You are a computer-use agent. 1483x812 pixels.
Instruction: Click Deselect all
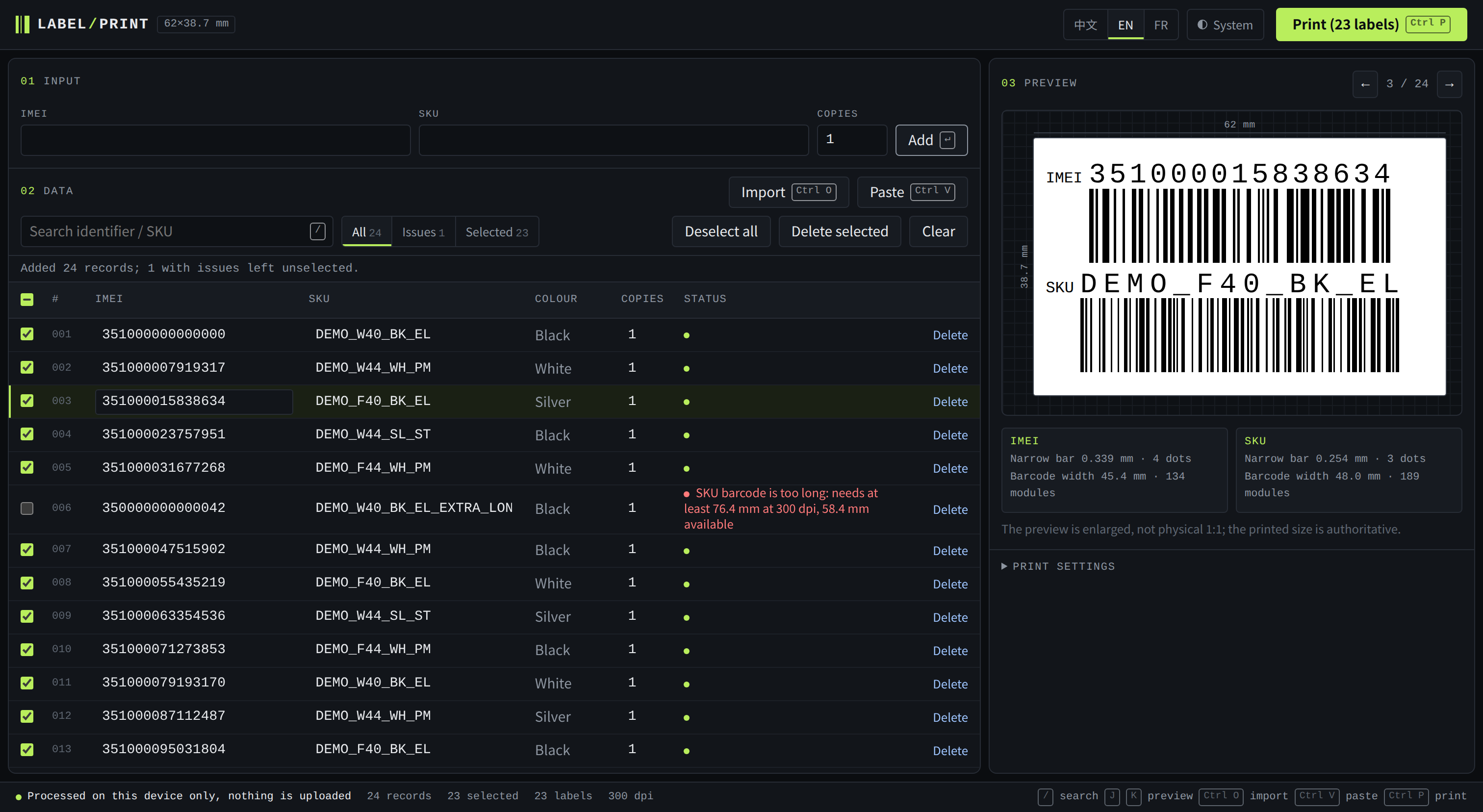(721, 231)
